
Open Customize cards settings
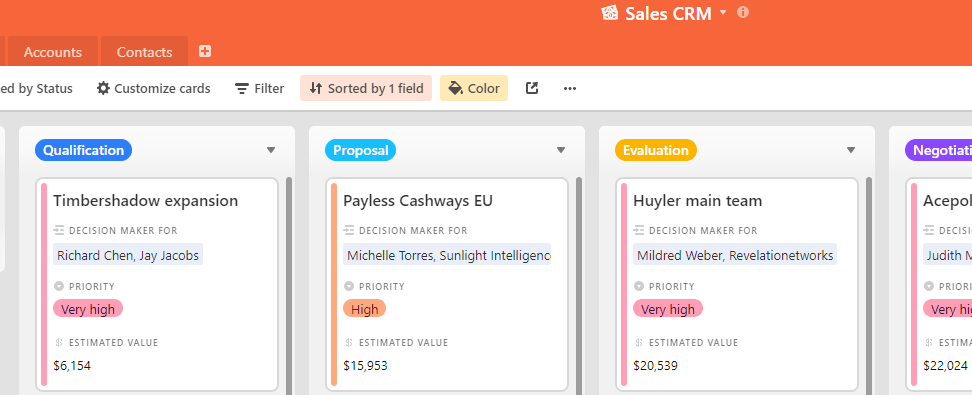tap(154, 88)
